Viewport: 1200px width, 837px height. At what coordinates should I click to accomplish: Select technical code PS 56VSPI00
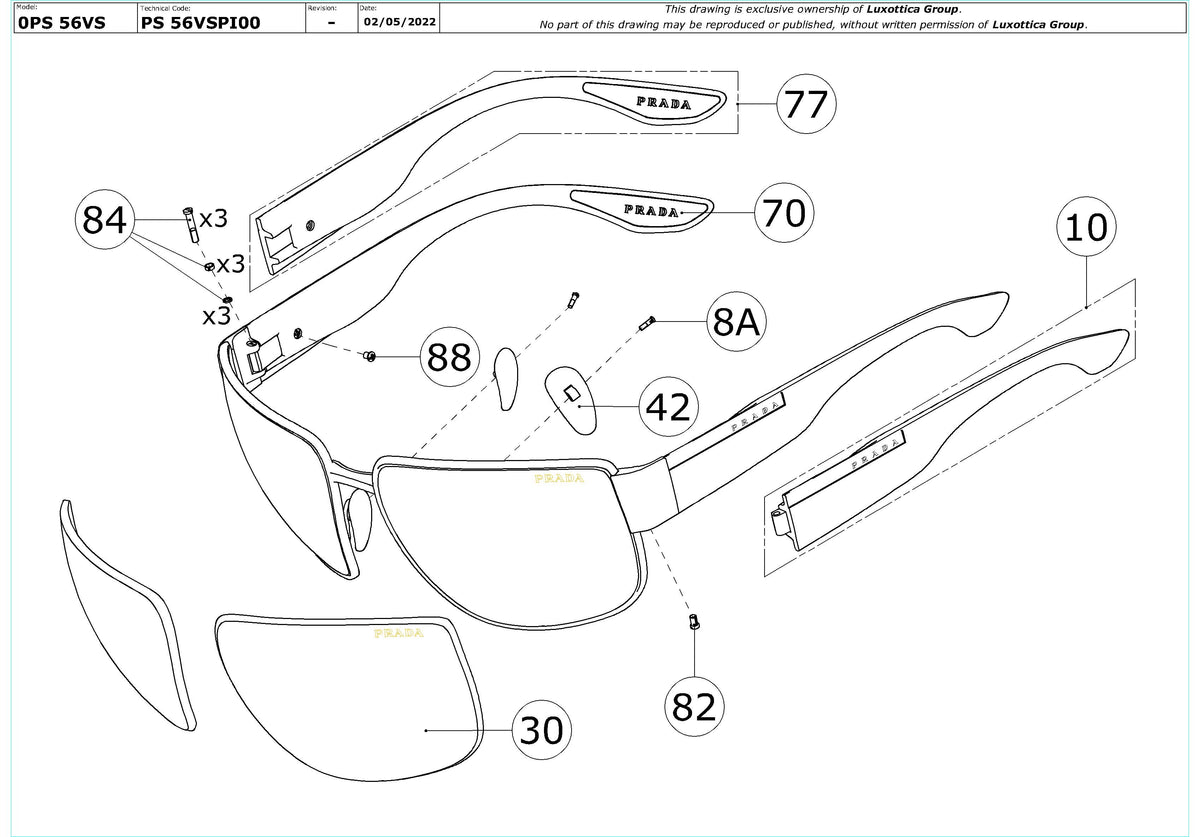(x=201, y=22)
